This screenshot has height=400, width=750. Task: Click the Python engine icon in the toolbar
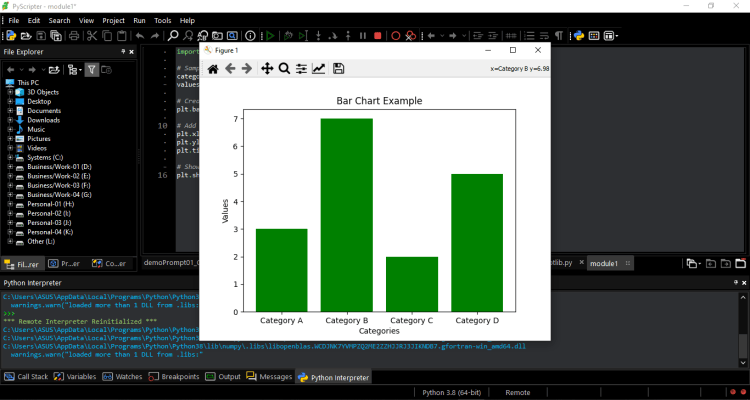[x=579, y=36]
